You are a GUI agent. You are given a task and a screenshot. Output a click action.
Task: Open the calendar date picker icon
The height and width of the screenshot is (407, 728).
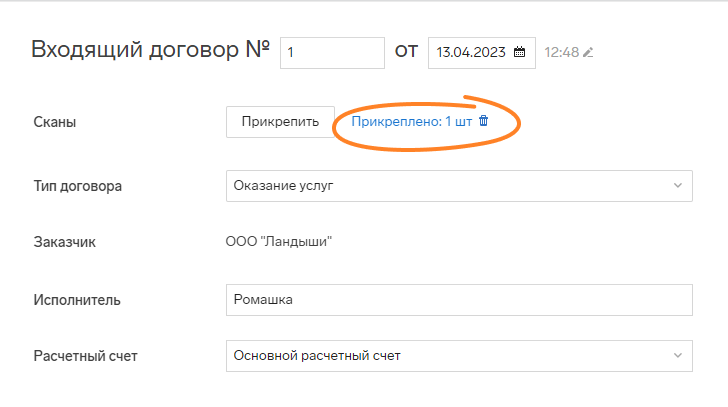(519, 52)
